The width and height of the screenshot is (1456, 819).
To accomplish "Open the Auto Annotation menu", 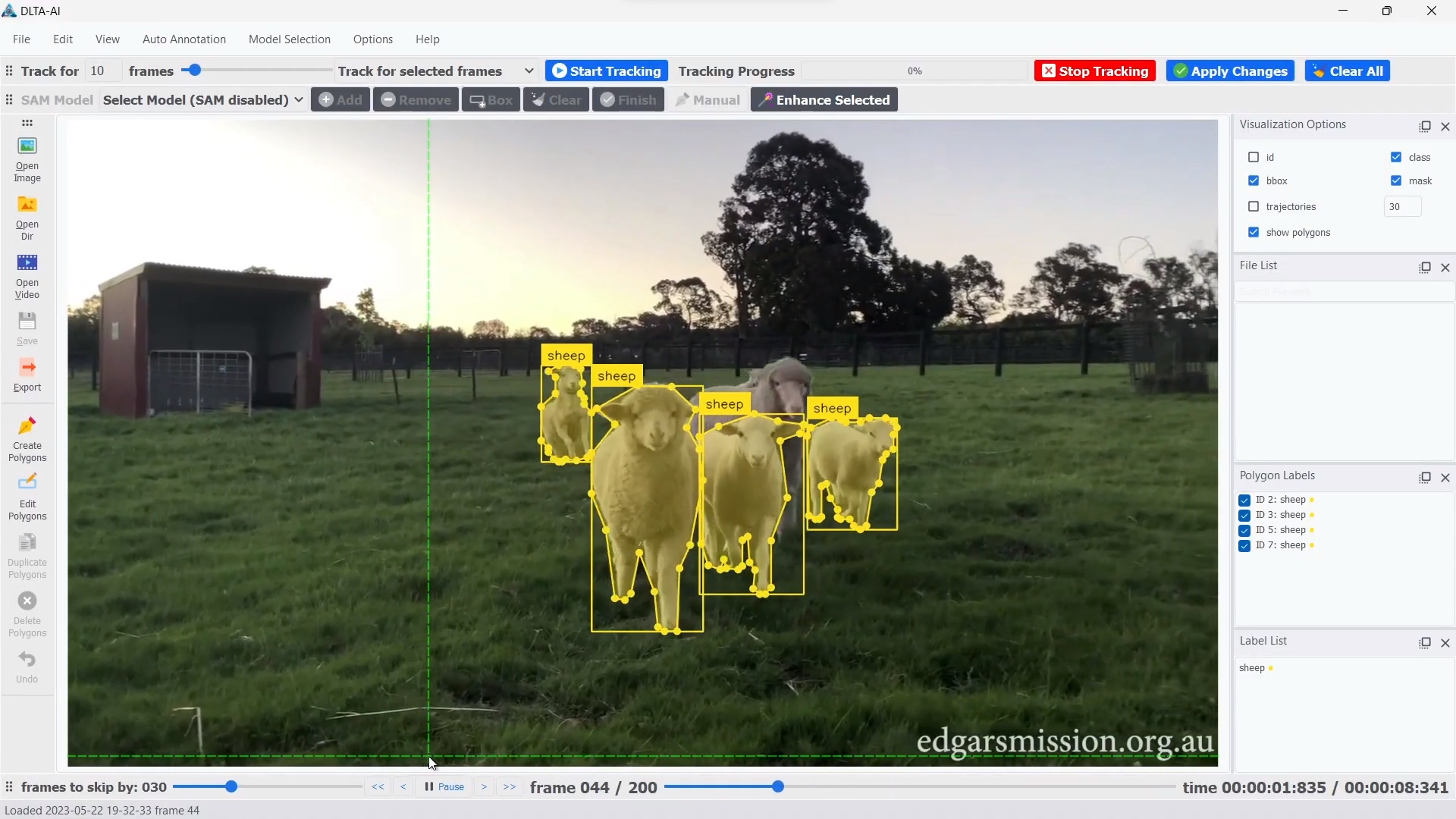I will pyautogui.click(x=184, y=39).
